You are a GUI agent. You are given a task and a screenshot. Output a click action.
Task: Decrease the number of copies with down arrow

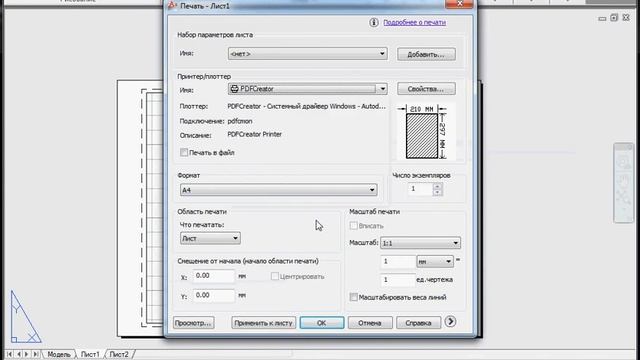[x=438, y=192]
